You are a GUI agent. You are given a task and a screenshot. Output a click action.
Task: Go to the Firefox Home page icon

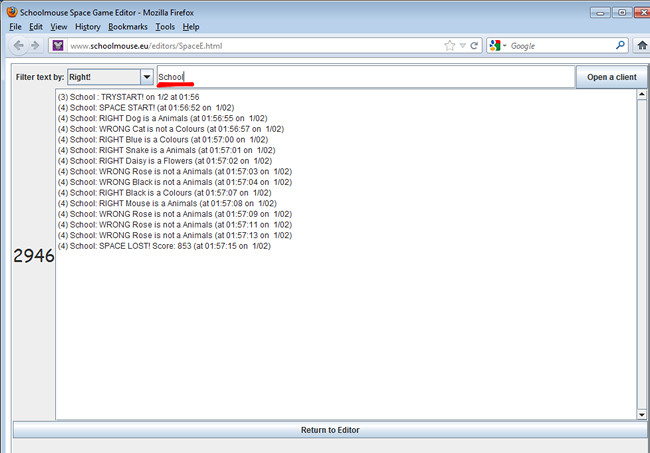click(641, 46)
